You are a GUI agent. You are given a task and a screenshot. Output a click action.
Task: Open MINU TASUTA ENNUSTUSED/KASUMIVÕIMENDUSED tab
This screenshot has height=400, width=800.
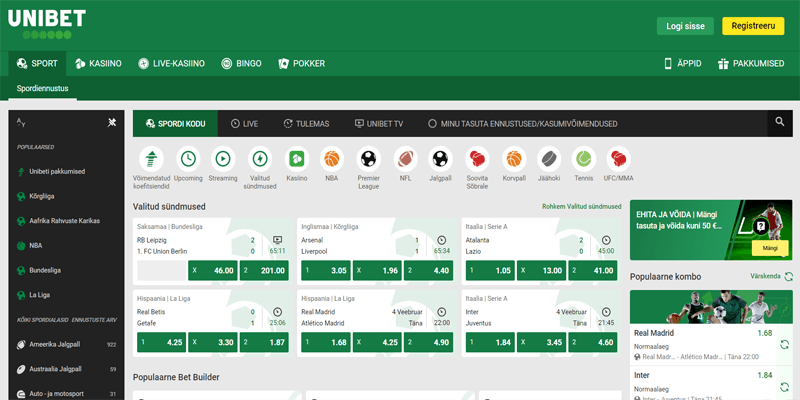(x=522, y=123)
